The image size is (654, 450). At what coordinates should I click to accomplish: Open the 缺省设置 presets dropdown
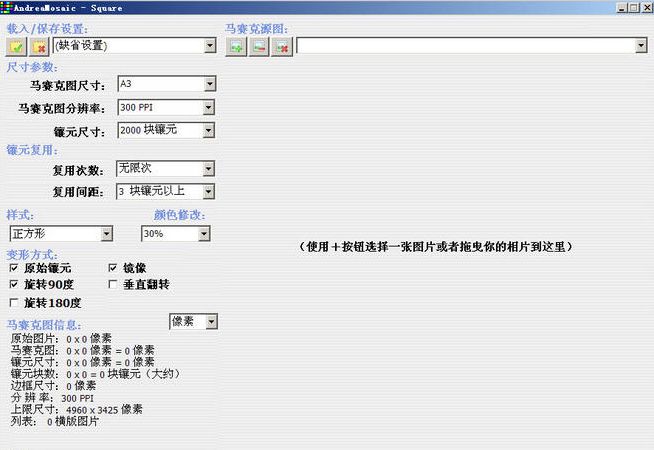coord(210,45)
